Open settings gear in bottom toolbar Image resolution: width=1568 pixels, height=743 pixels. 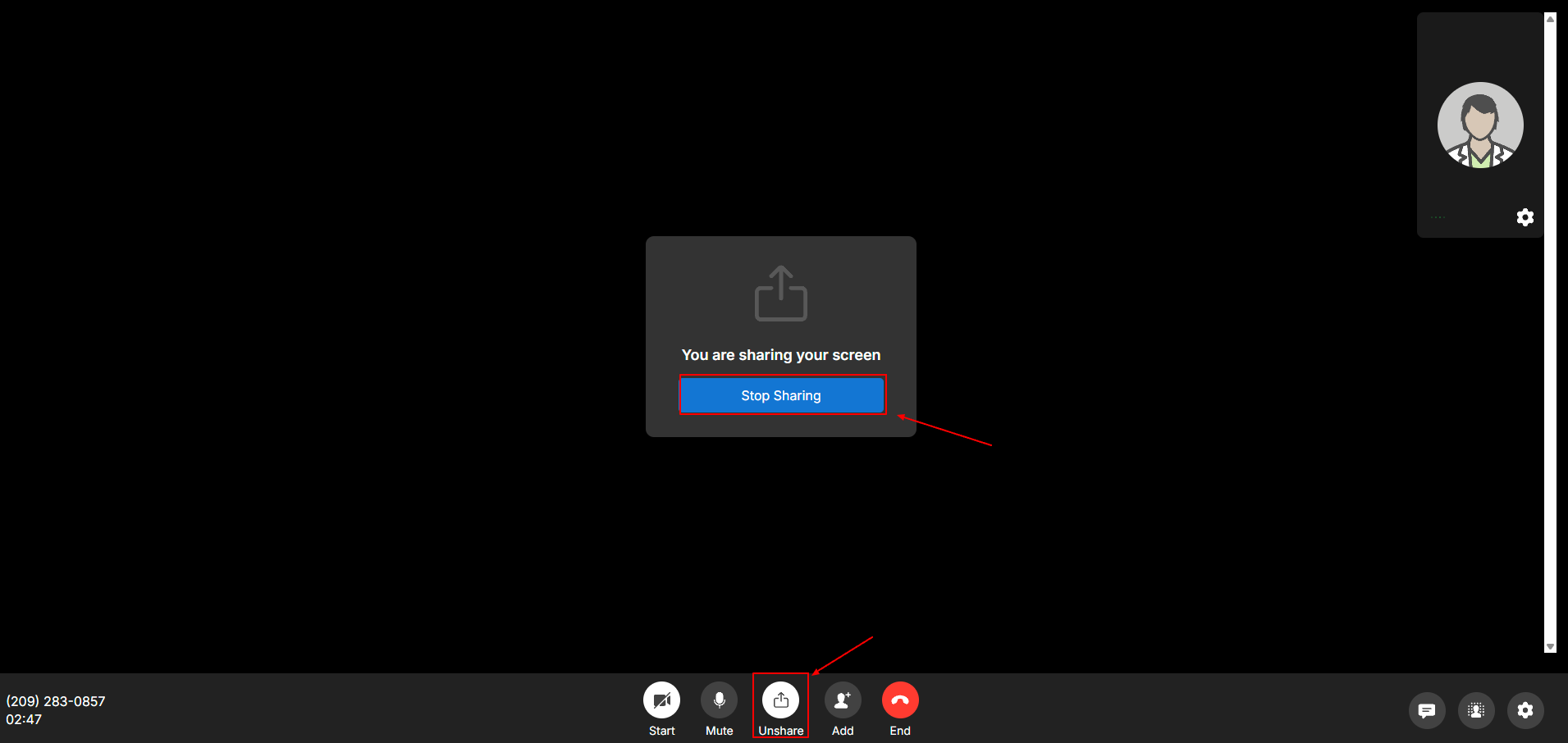(x=1525, y=710)
